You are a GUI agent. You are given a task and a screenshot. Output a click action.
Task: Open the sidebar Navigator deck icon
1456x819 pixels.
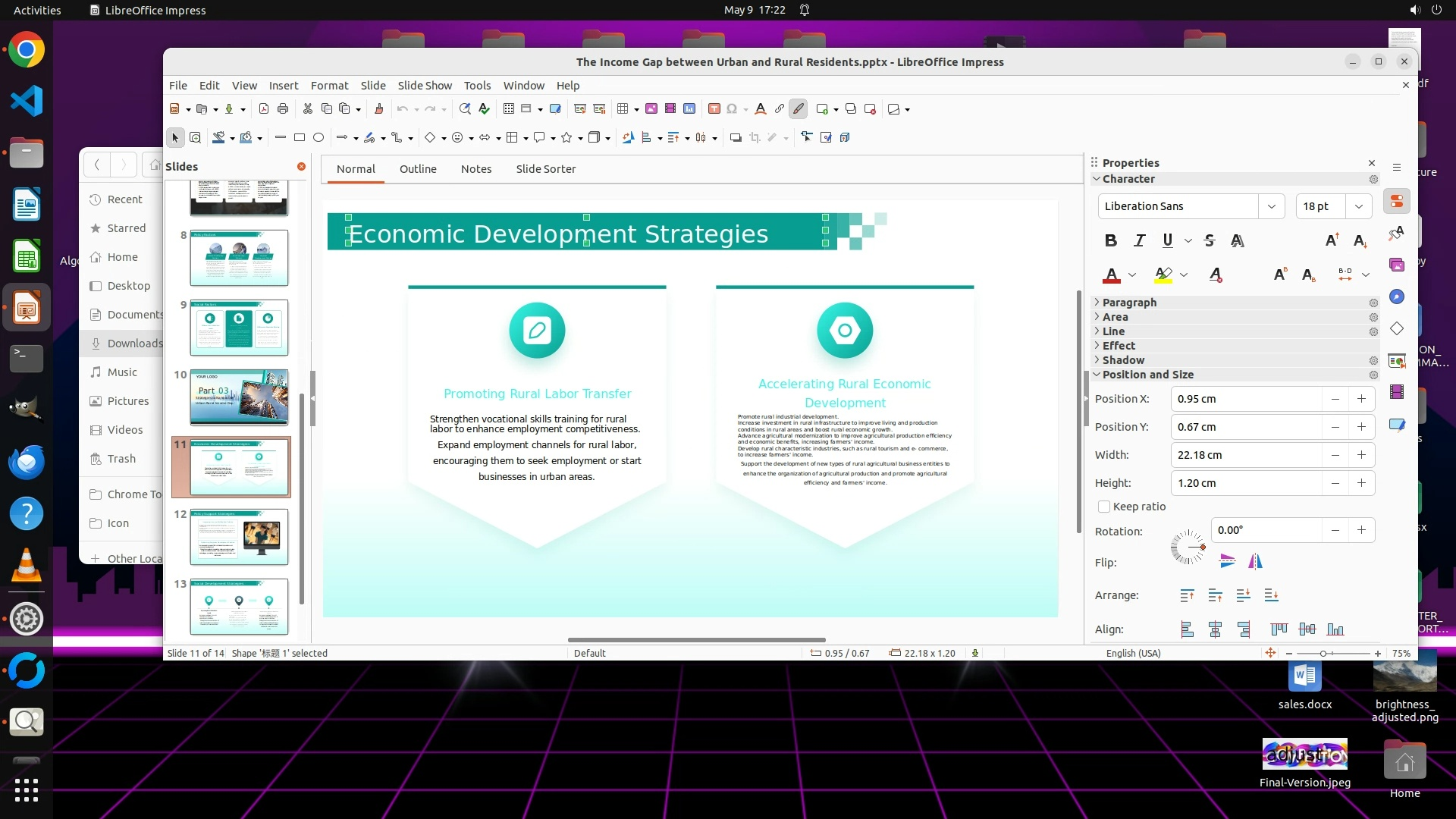click(1397, 297)
